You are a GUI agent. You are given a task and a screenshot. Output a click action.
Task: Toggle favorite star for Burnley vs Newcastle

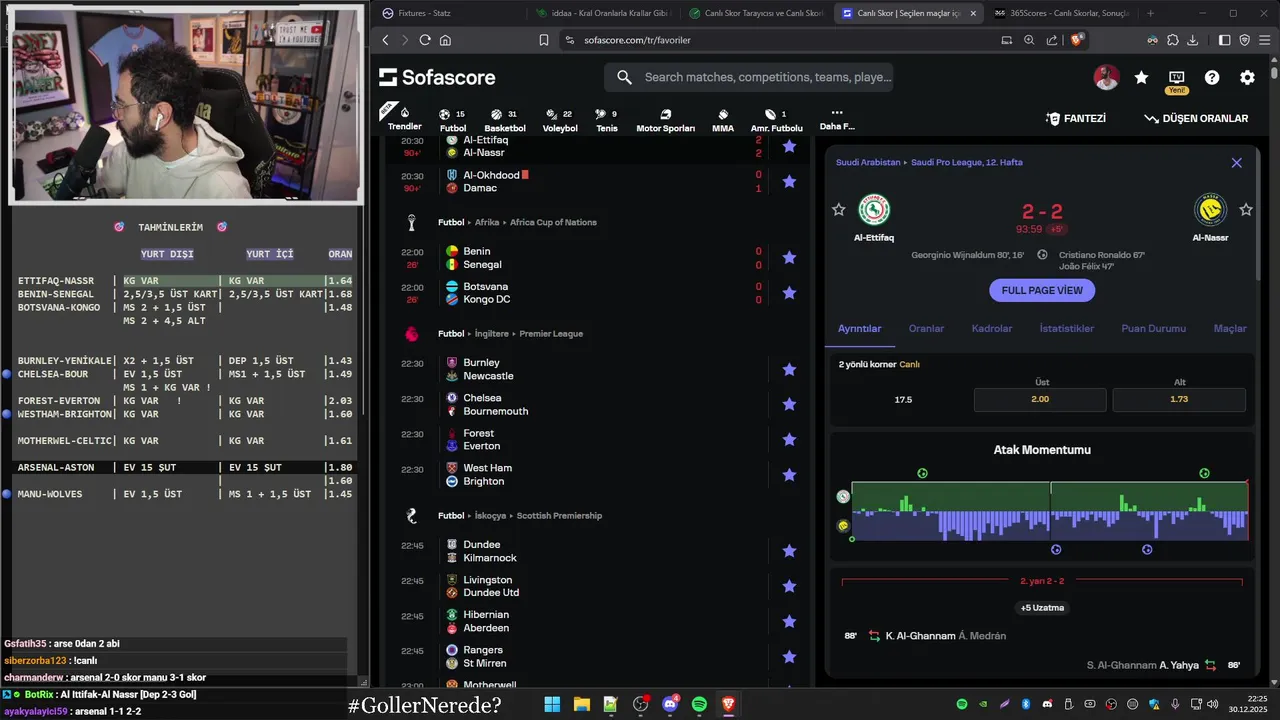coord(789,369)
